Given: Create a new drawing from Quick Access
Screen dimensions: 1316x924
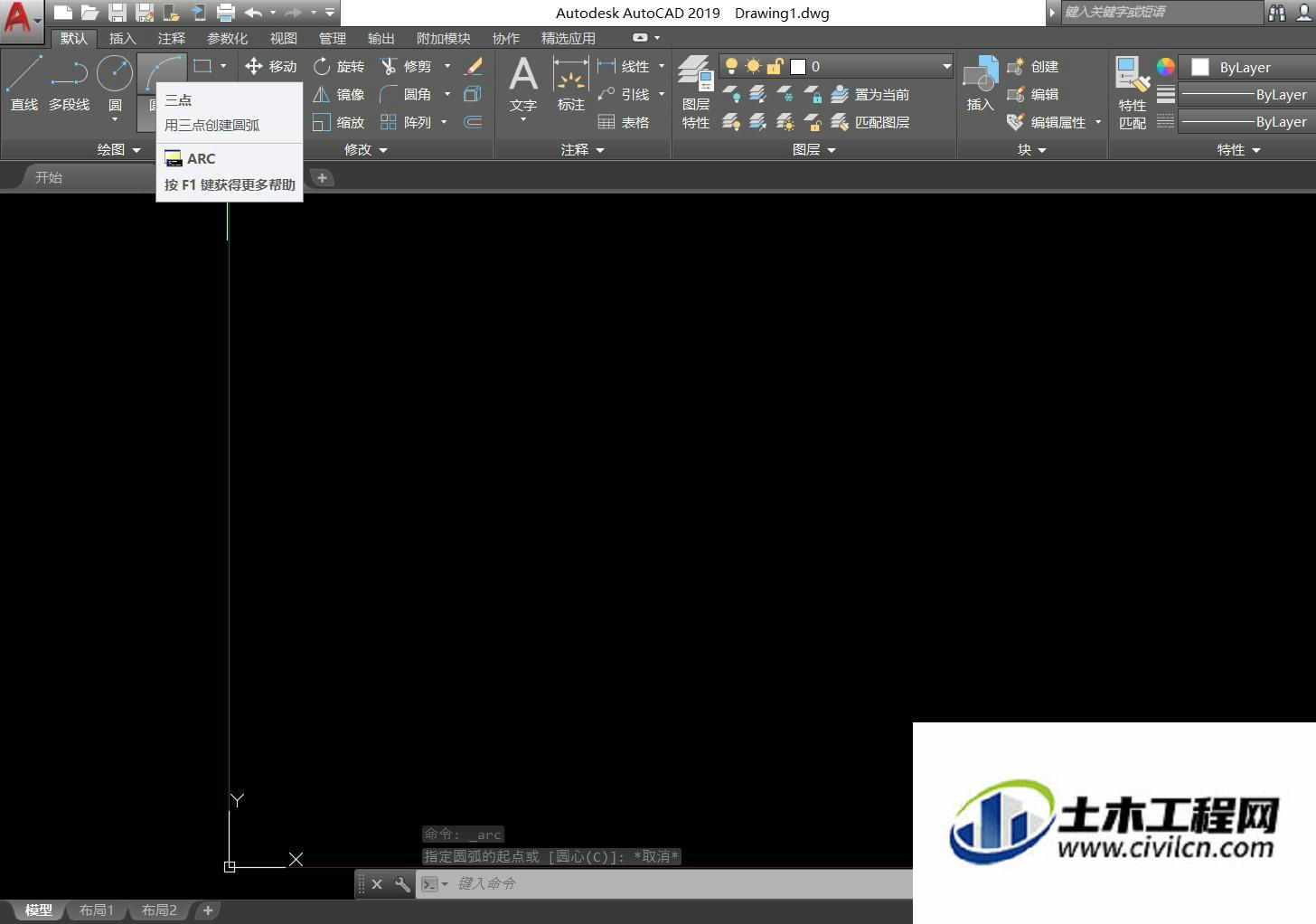Looking at the screenshot, I should 62,13.
